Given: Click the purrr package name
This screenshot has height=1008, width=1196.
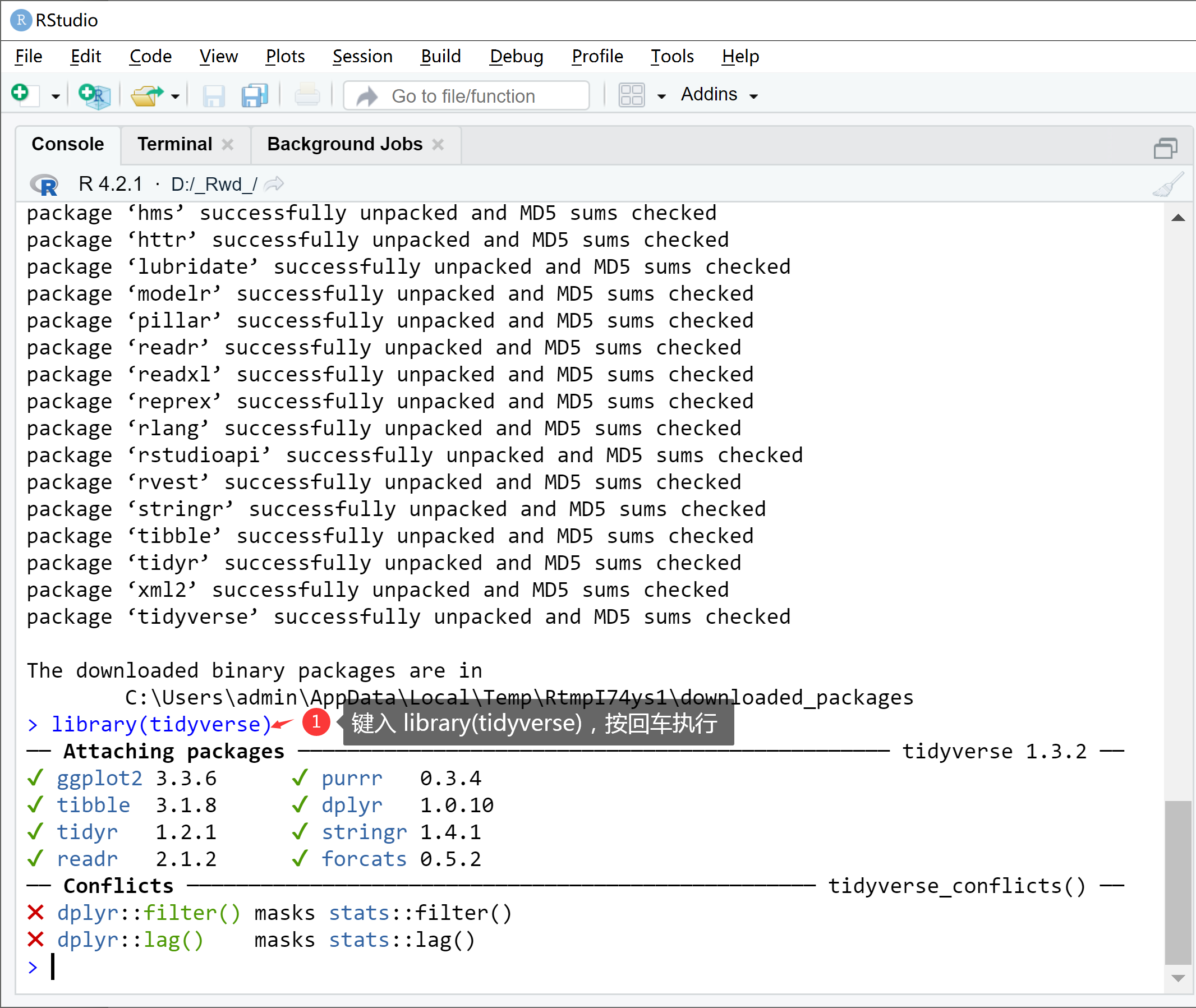Looking at the screenshot, I should [x=352, y=778].
